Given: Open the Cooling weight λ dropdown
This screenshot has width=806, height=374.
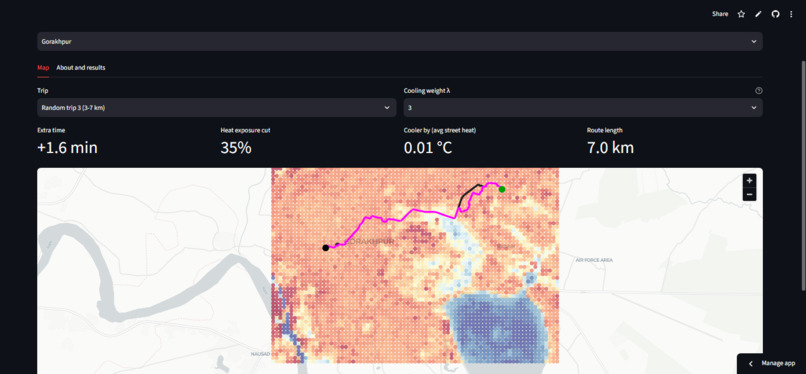Looking at the screenshot, I should point(583,108).
